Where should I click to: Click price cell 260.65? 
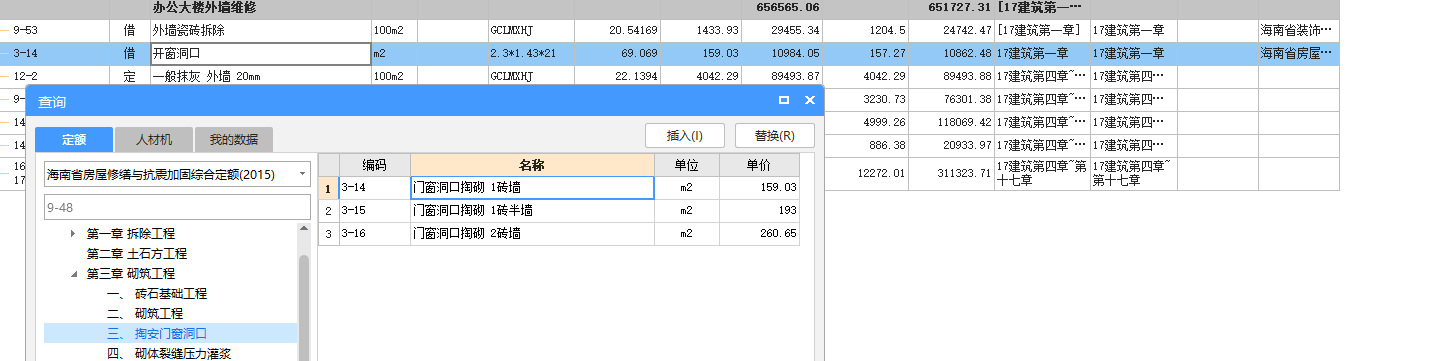(759, 233)
